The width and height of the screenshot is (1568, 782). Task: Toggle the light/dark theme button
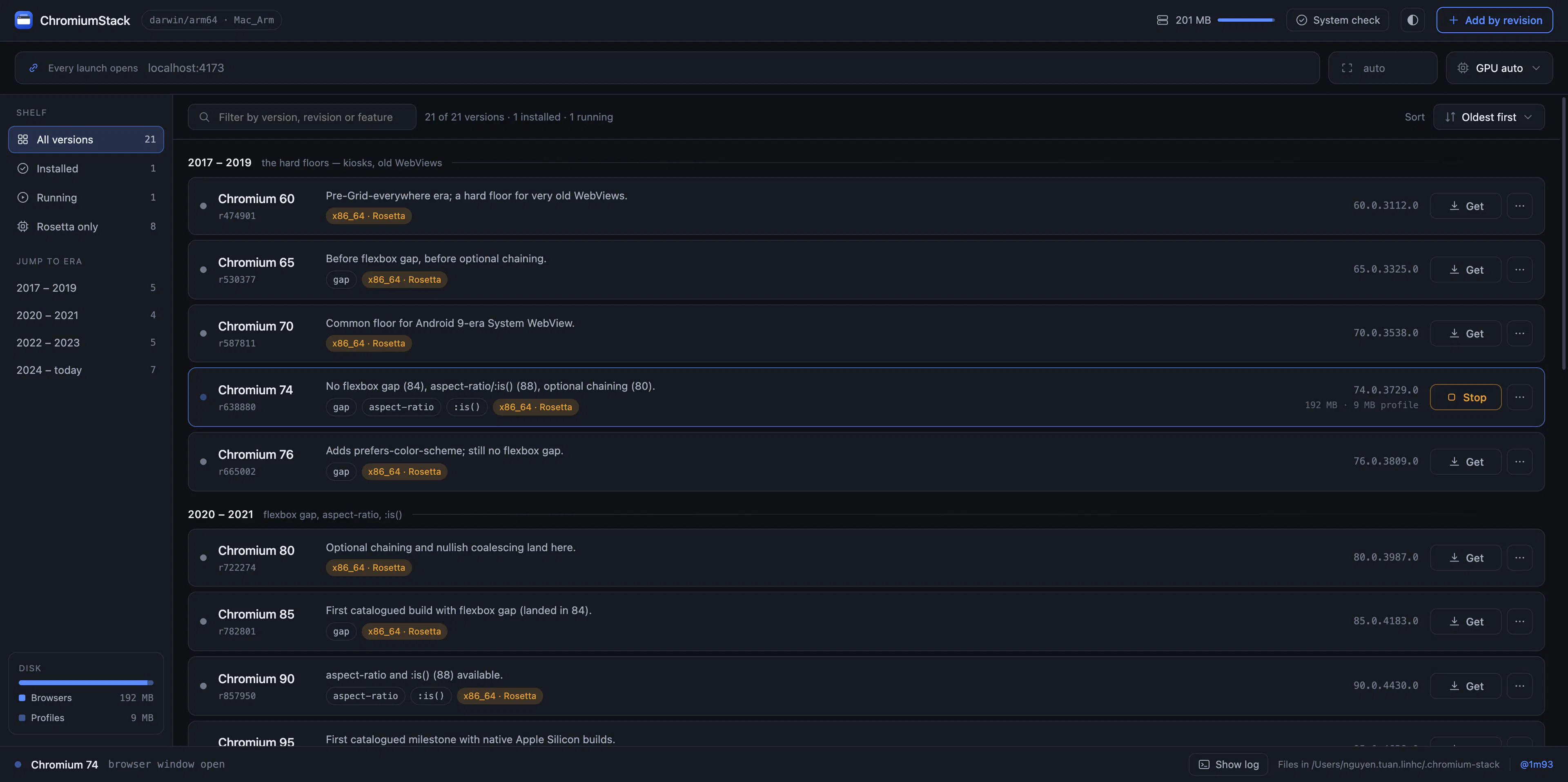point(1412,20)
